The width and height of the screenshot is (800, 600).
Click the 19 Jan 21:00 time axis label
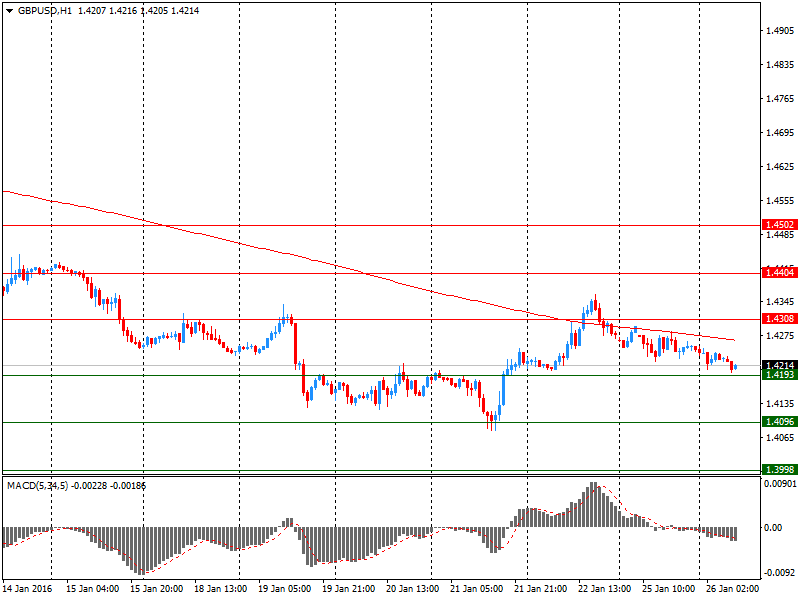coord(349,589)
